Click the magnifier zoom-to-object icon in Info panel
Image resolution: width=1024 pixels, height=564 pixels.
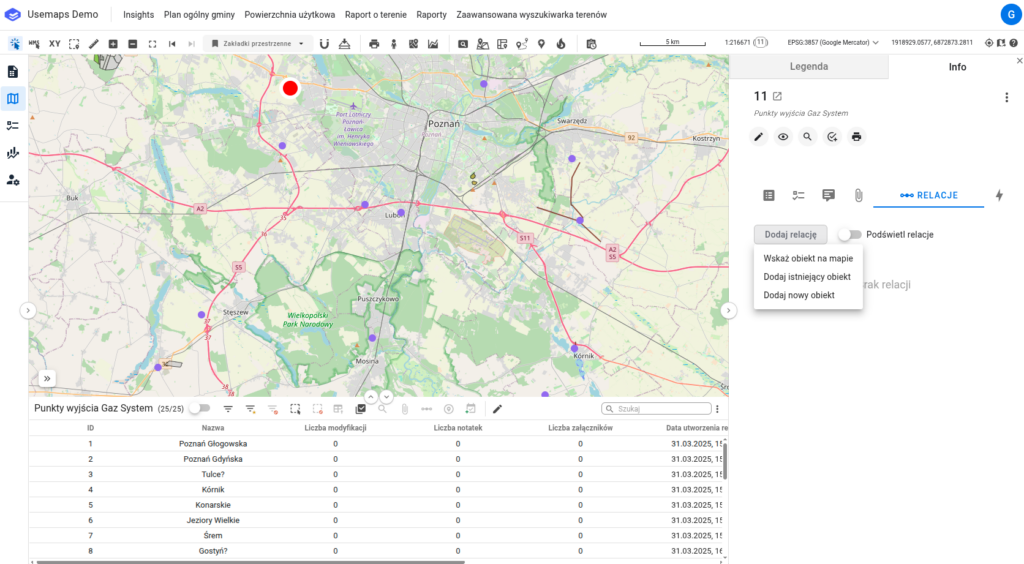807,137
